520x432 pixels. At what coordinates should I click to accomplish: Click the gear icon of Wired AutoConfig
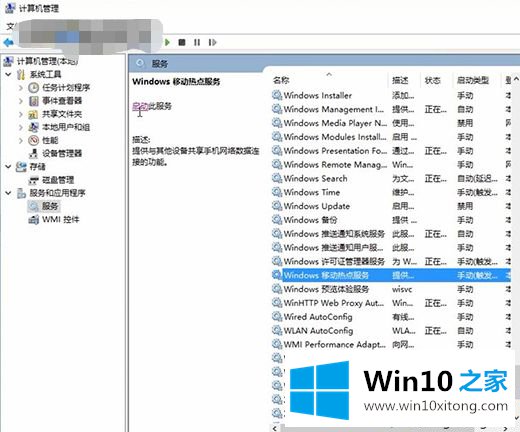[277, 317]
